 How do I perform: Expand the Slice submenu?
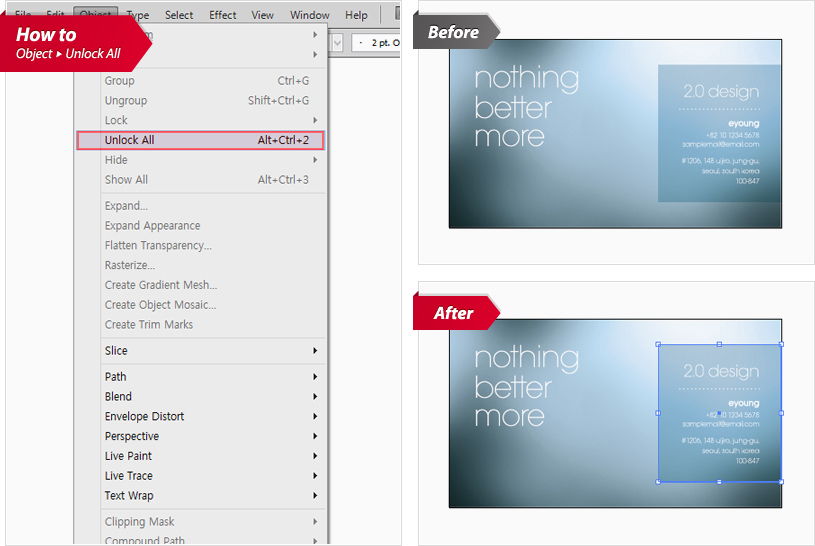tap(200, 351)
